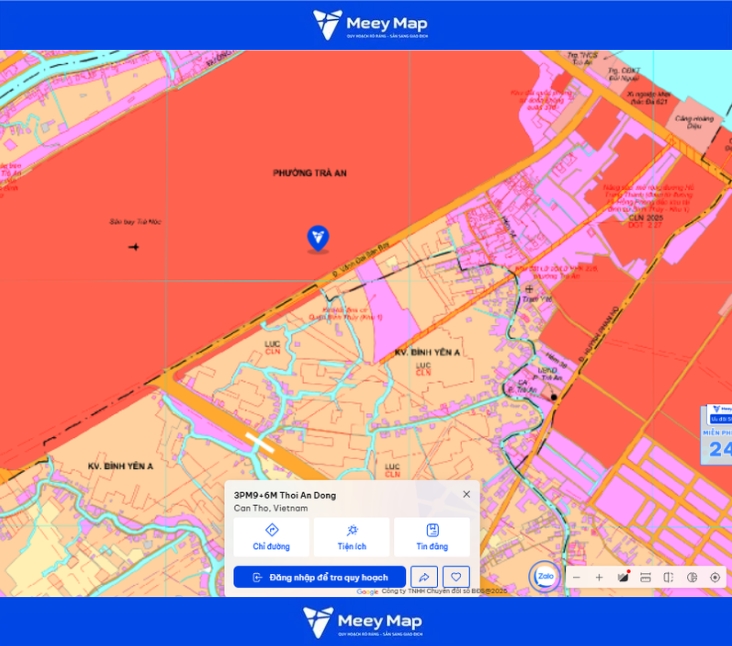This screenshot has width=732, height=646.
Task: Open the pie-chart style icon in map toolbar
Action: (x=692, y=577)
